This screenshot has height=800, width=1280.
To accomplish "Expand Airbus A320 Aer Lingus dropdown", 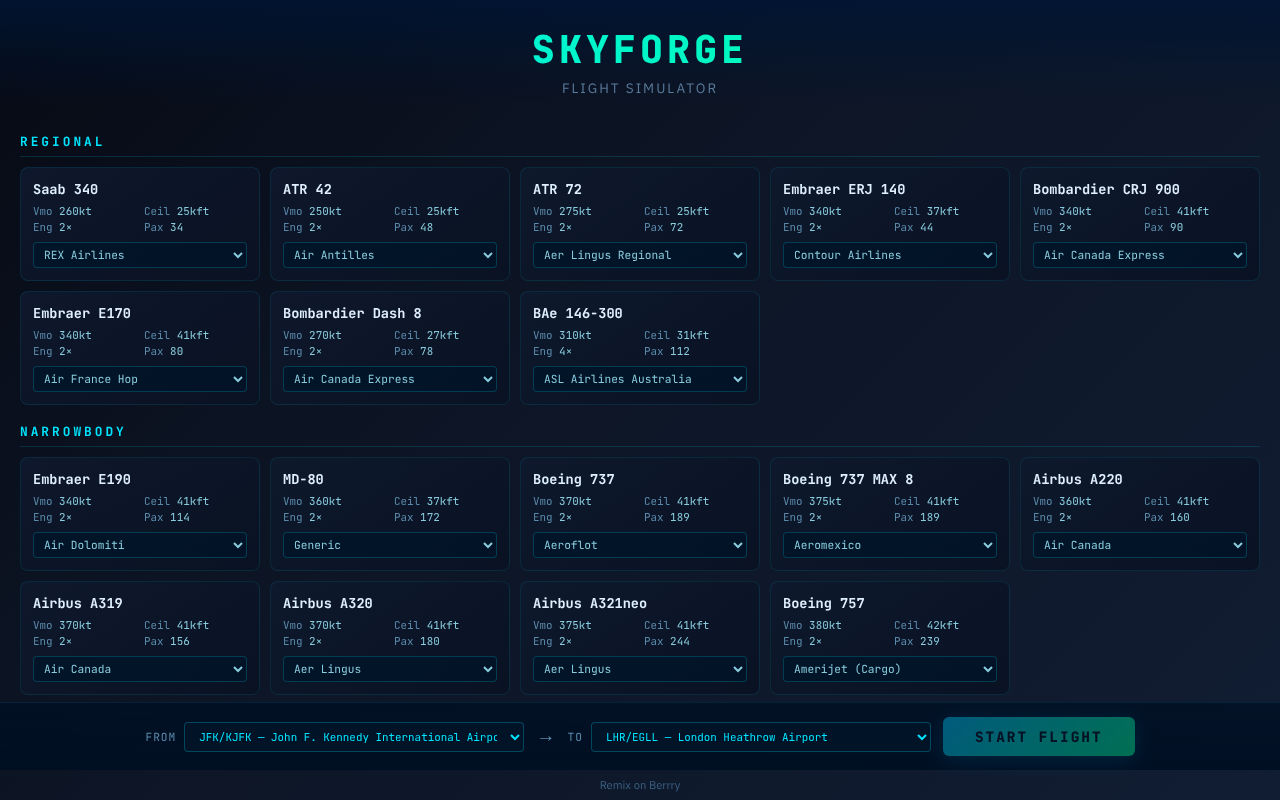I will click(x=390, y=669).
